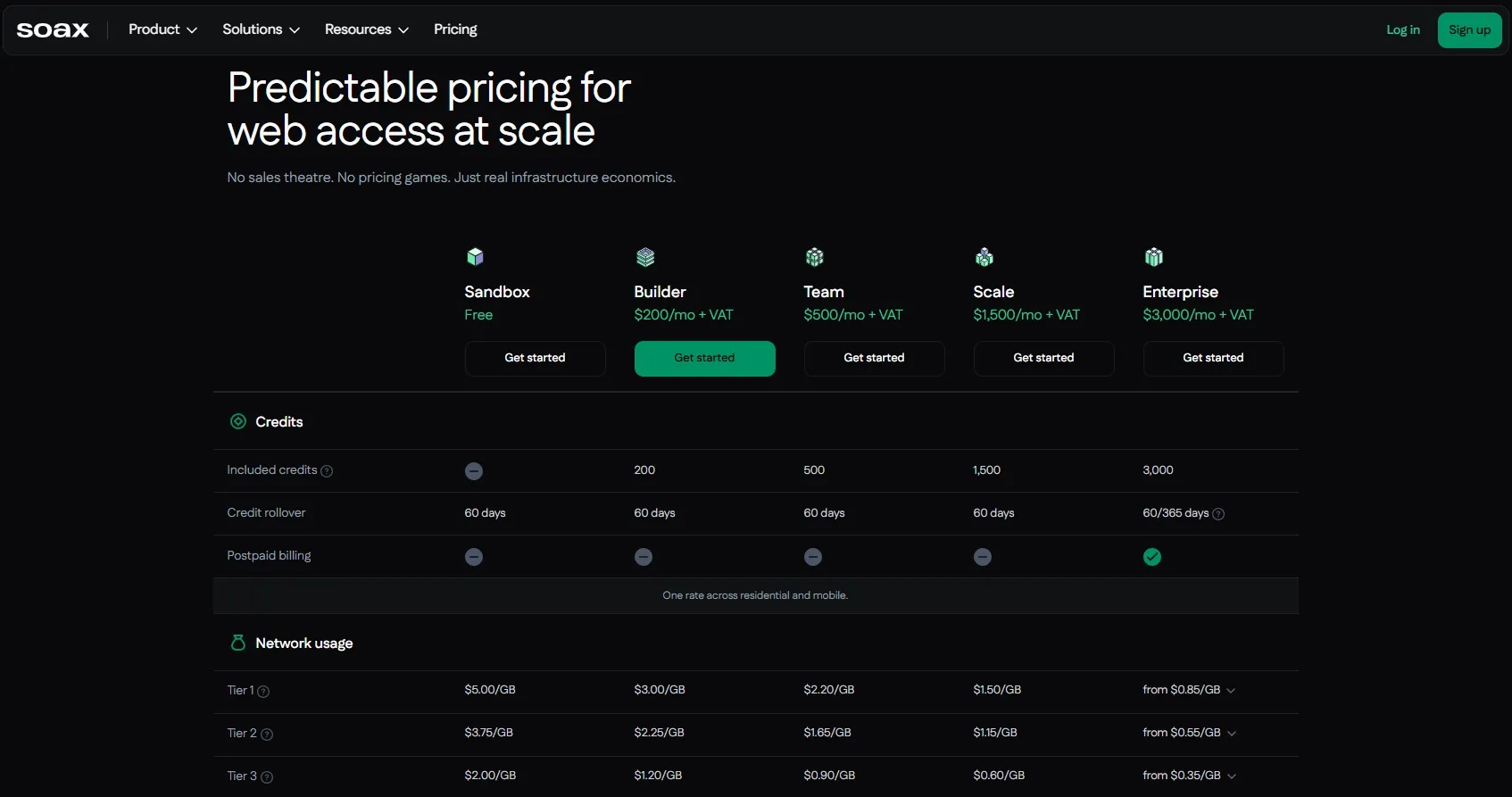Click the Sandbox Tier 2 price $3.75/GB
This screenshot has width=1512, height=797.
point(489,733)
